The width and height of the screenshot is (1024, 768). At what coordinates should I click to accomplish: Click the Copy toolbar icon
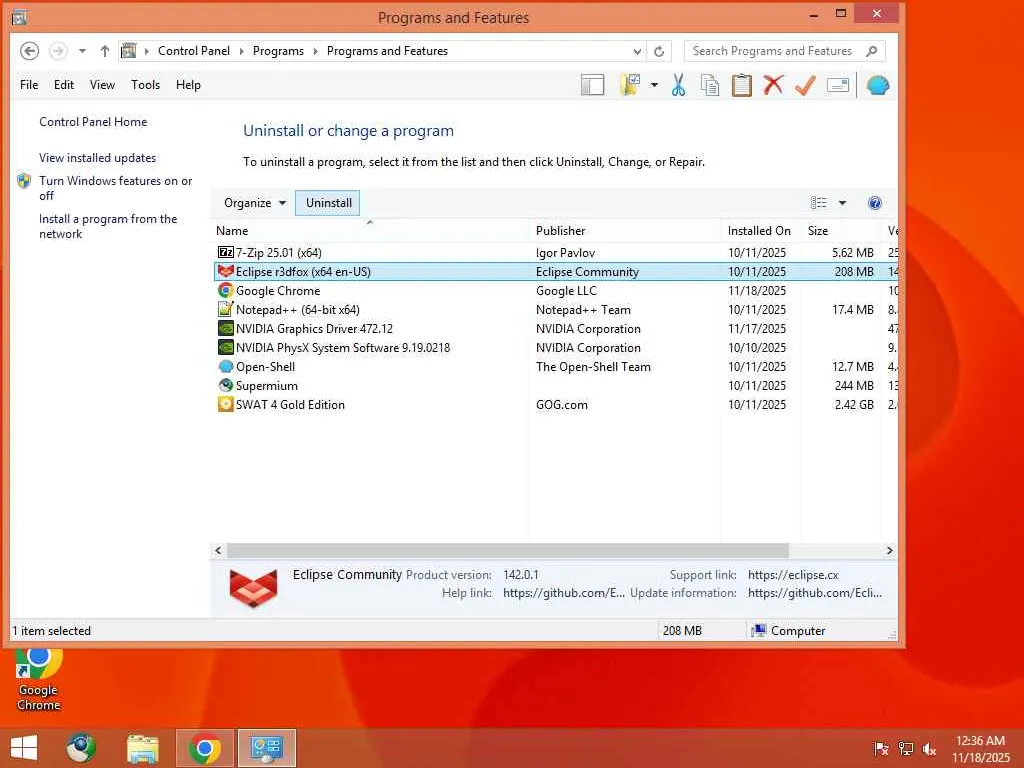click(x=709, y=85)
